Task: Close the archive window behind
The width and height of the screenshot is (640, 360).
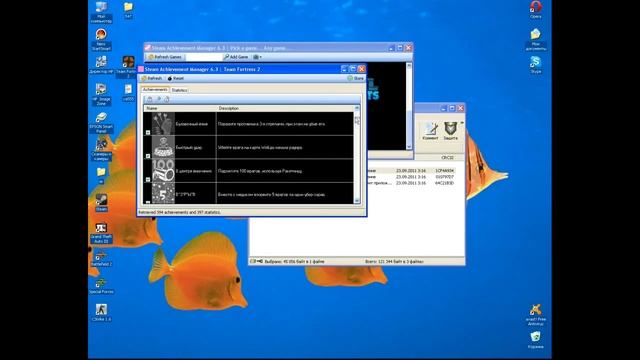Action: 460,108
